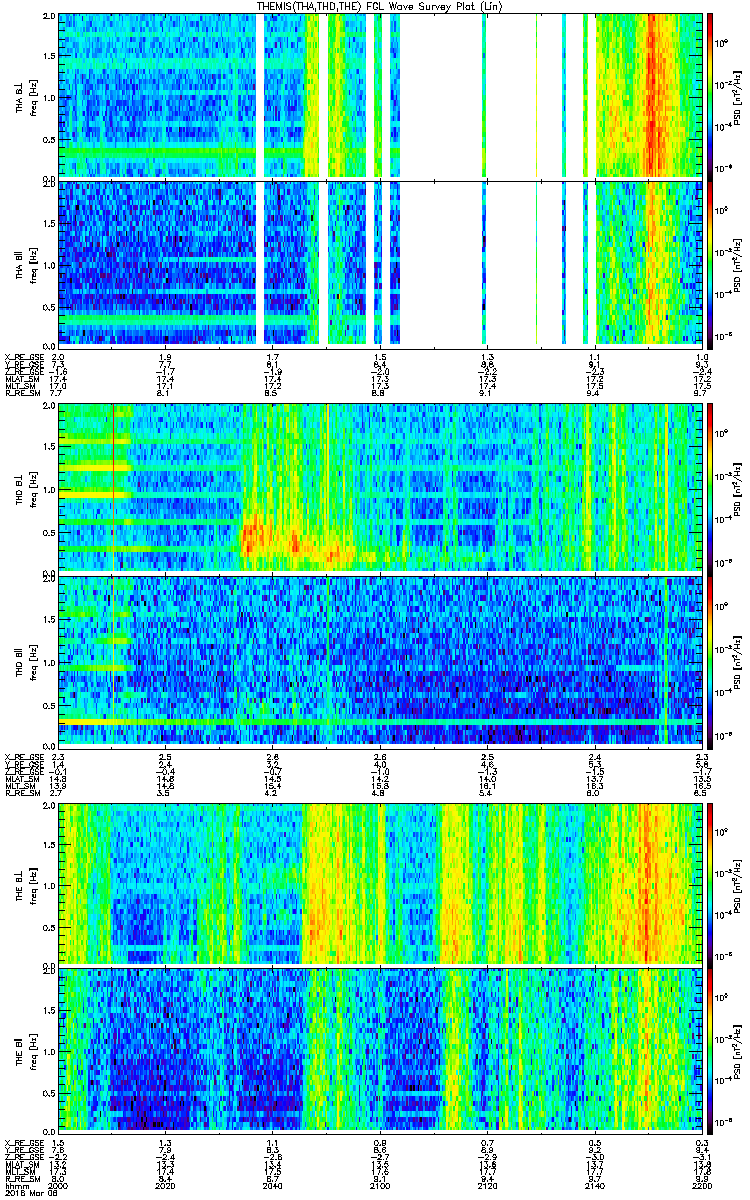Click the R_RE_SM row label under the THE panels

coord(21,1181)
